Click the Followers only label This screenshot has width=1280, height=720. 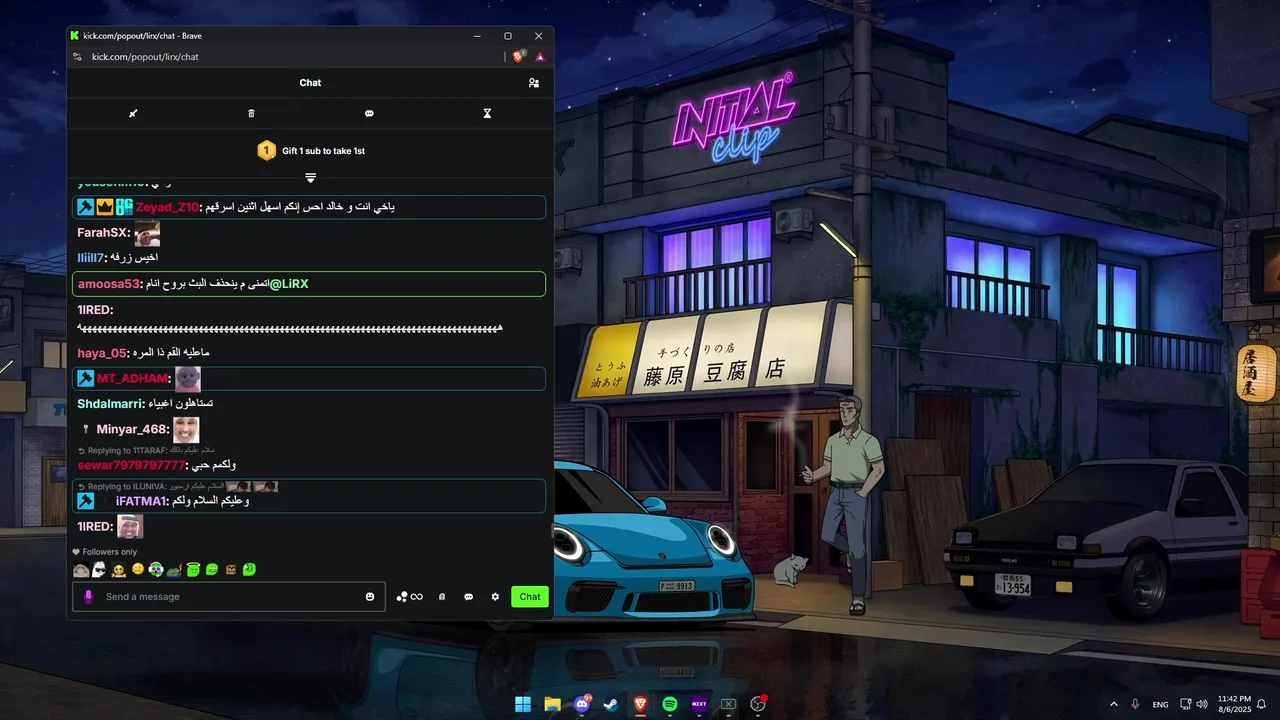(110, 552)
